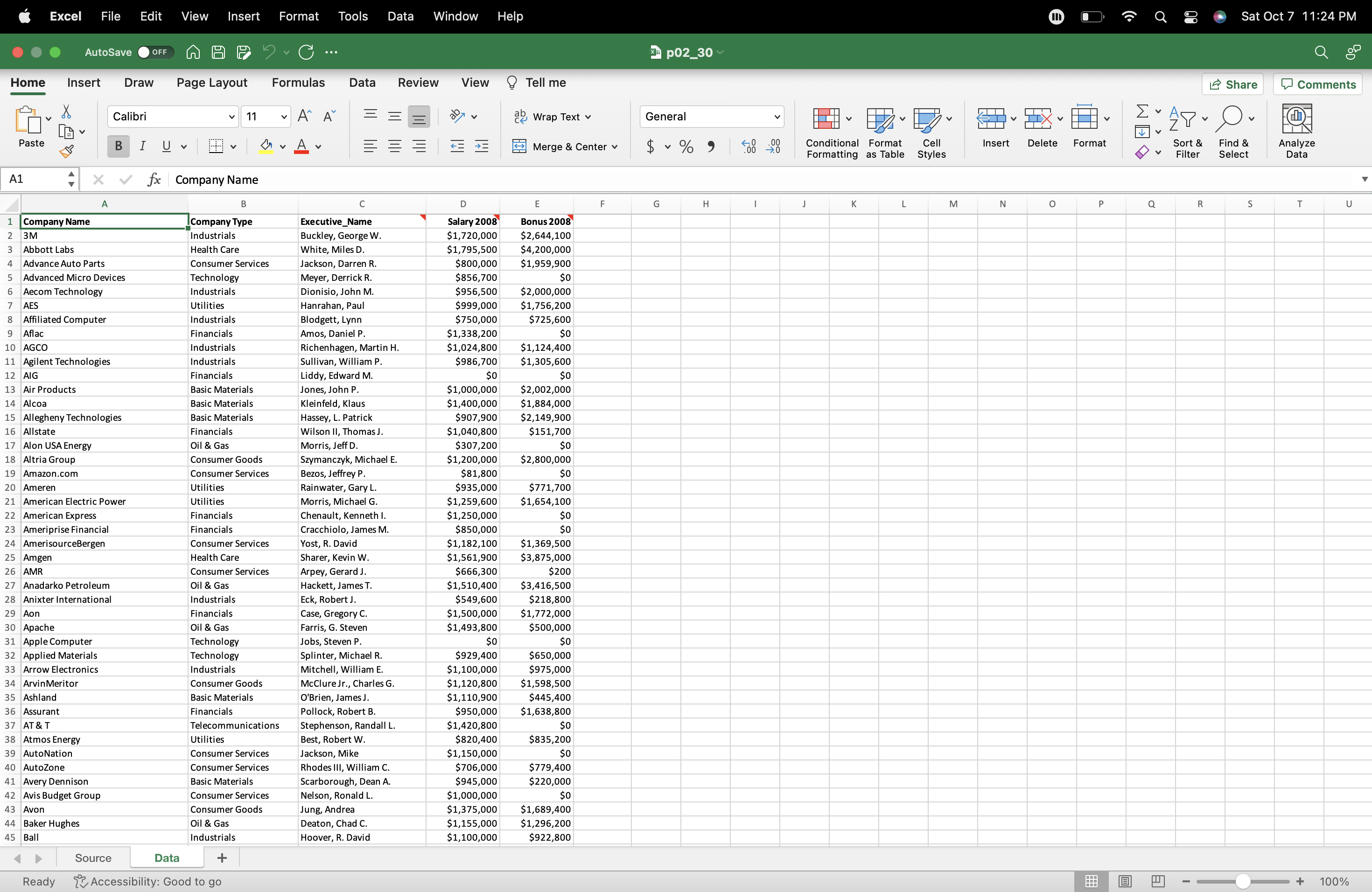Click Accessibility: Good to go status
This screenshot has width=1372, height=892.
(148, 882)
